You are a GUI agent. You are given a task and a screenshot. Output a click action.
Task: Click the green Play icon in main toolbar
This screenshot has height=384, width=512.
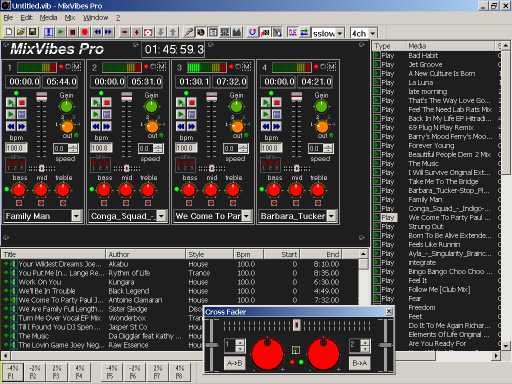pyautogui.click(x=61, y=32)
